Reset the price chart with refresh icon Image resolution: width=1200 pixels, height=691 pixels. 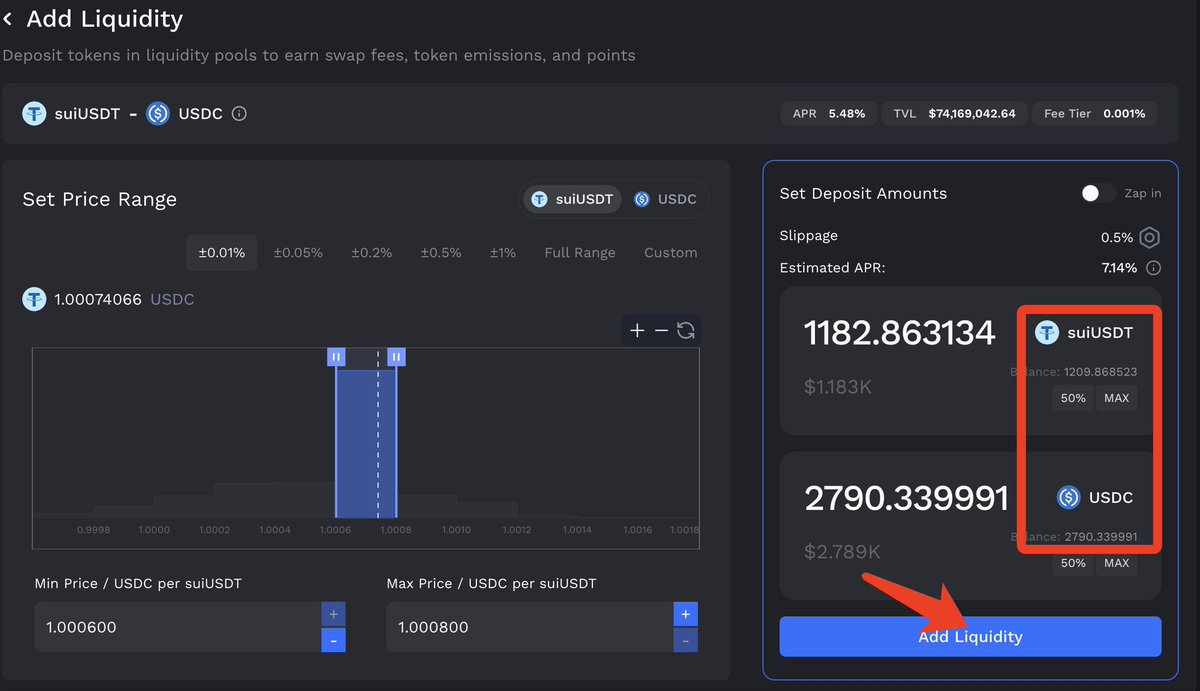click(x=686, y=330)
